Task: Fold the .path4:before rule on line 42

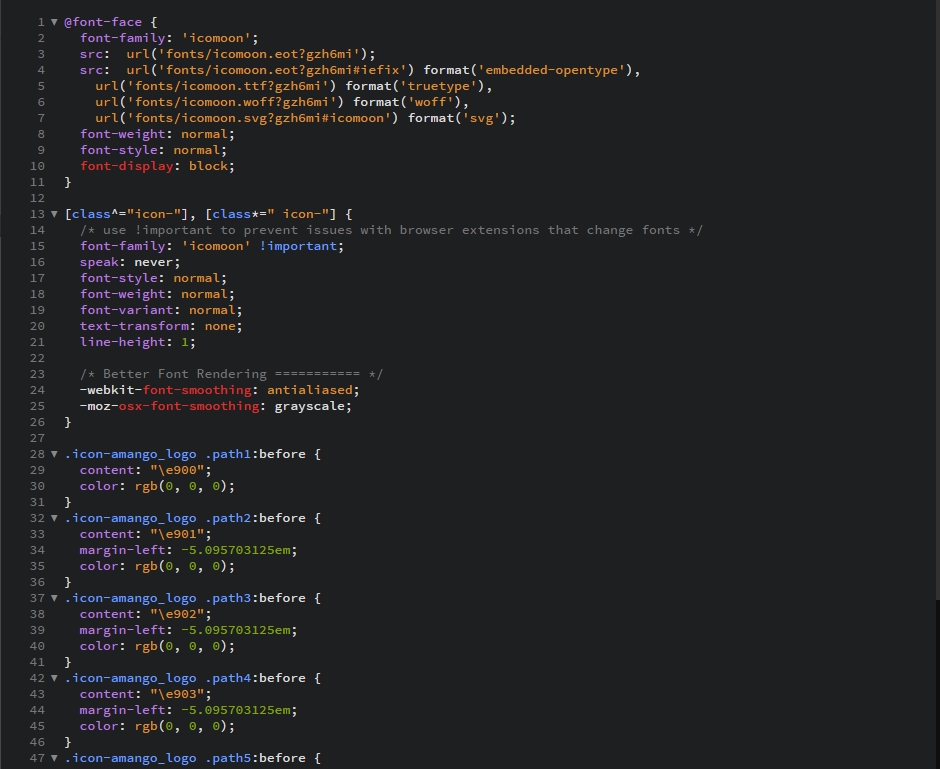Action: coord(54,678)
